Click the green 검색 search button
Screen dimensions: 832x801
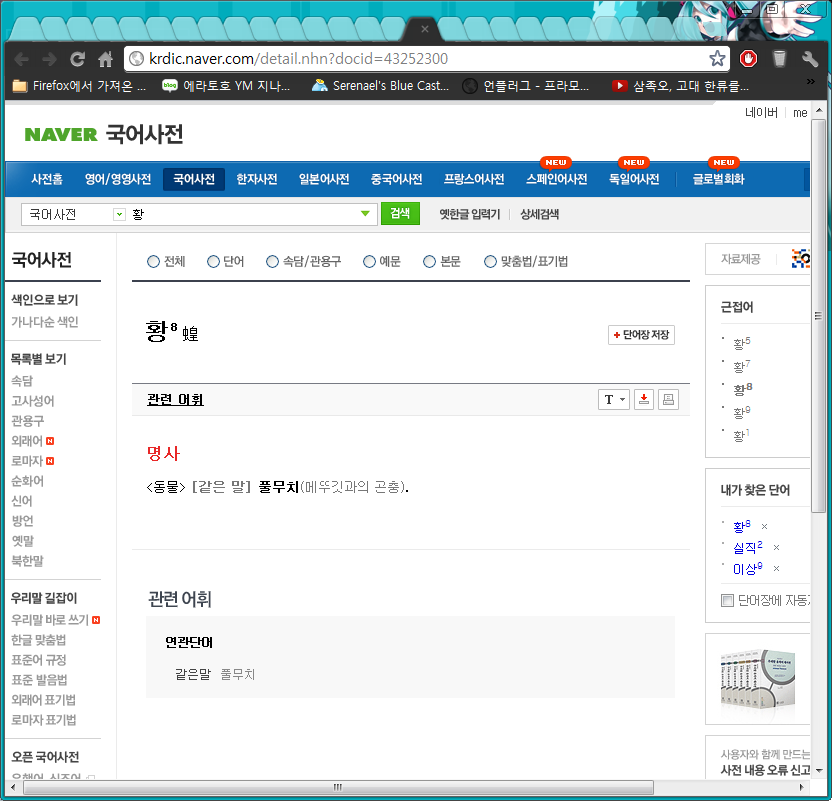[400, 213]
